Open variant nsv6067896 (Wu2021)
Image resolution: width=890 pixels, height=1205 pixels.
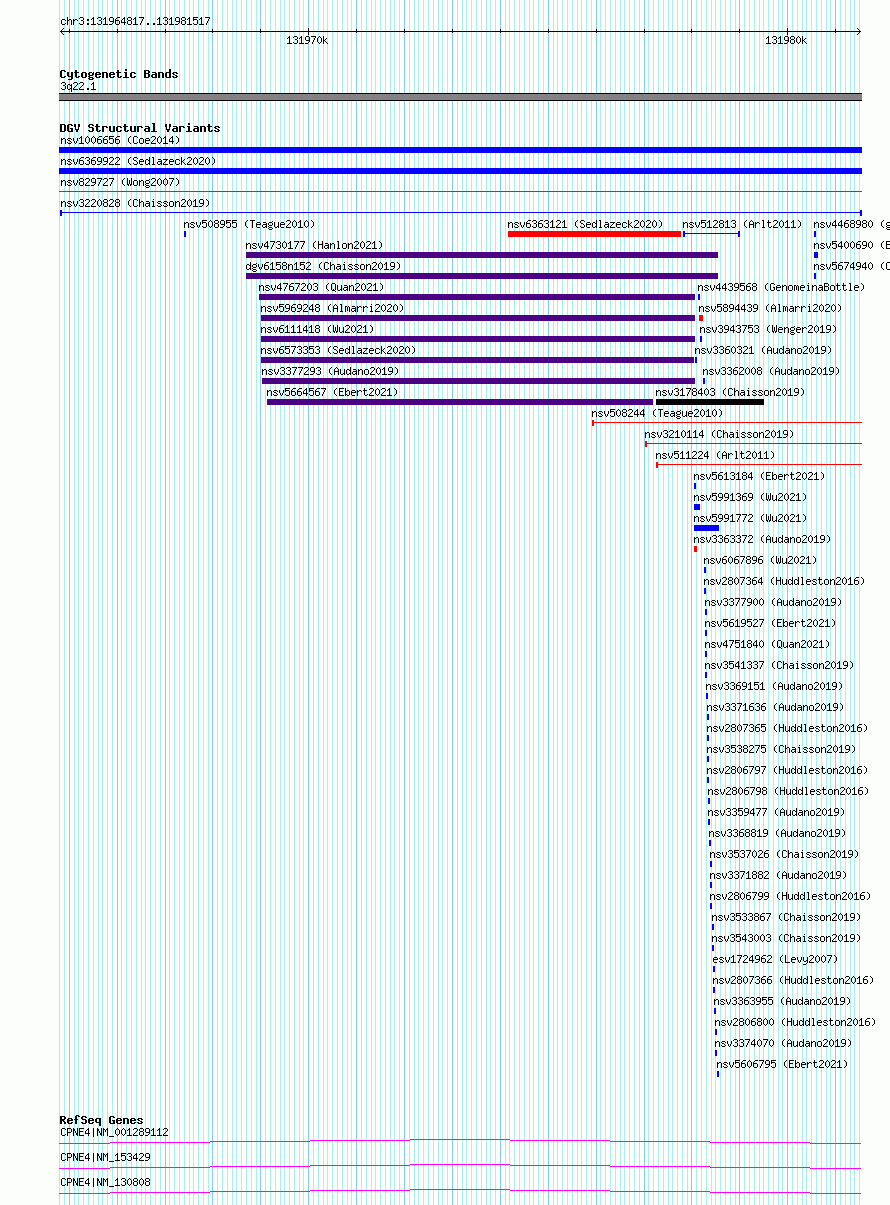[x=760, y=560]
